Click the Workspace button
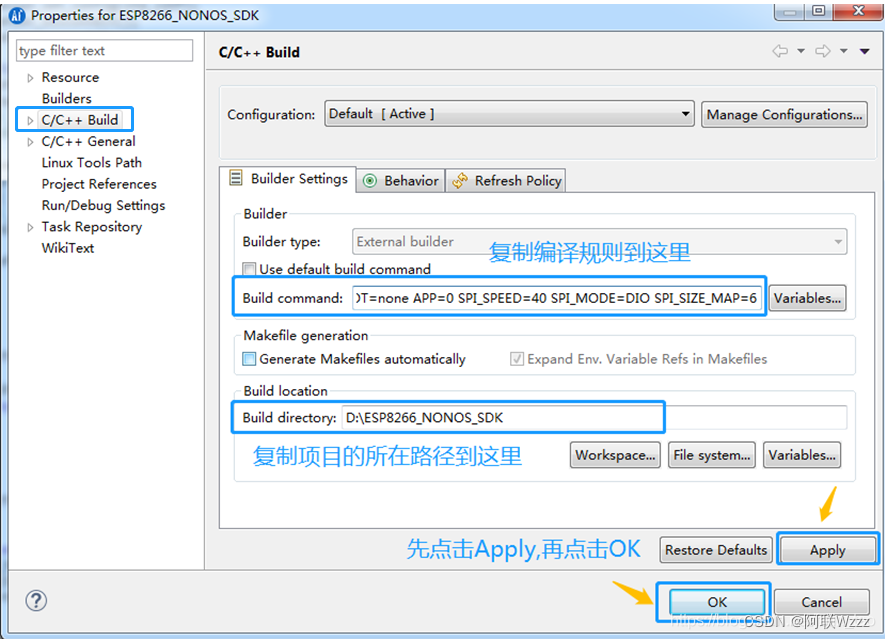Screen dimensions: 885x639 tap(615, 455)
